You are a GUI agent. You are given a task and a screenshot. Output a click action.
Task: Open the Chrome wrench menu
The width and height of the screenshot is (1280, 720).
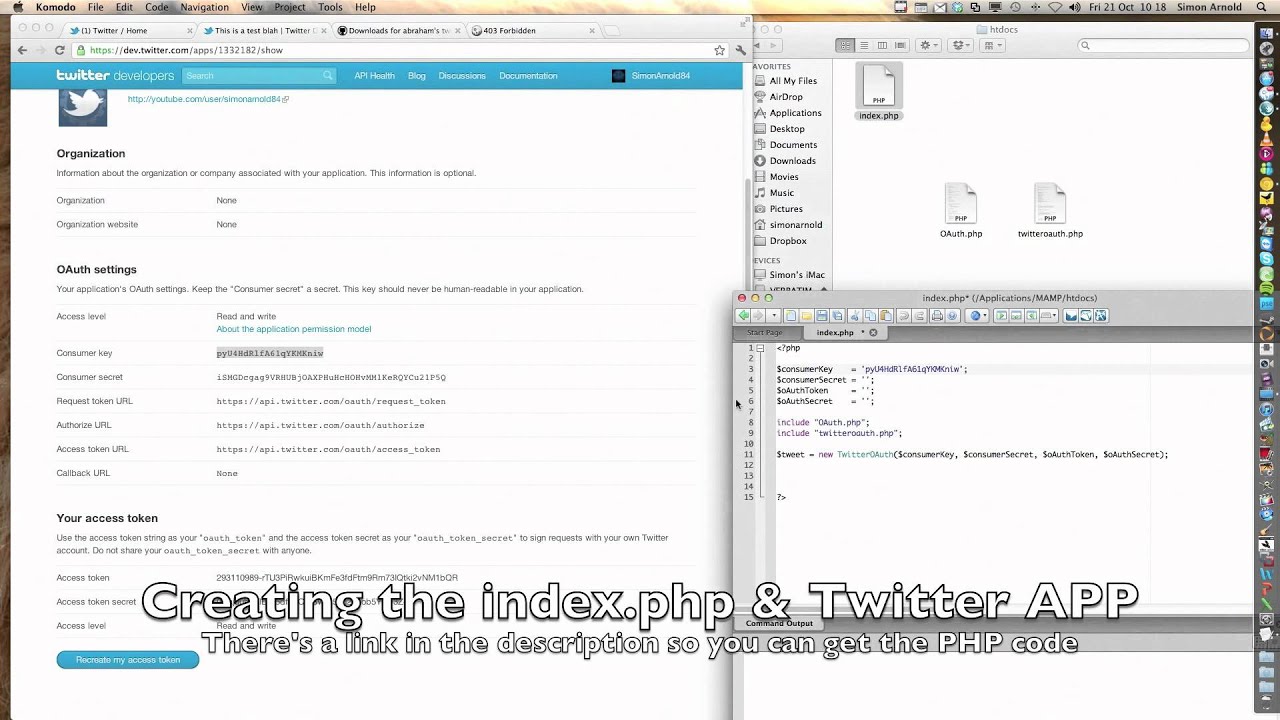click(x=741, y=50)
